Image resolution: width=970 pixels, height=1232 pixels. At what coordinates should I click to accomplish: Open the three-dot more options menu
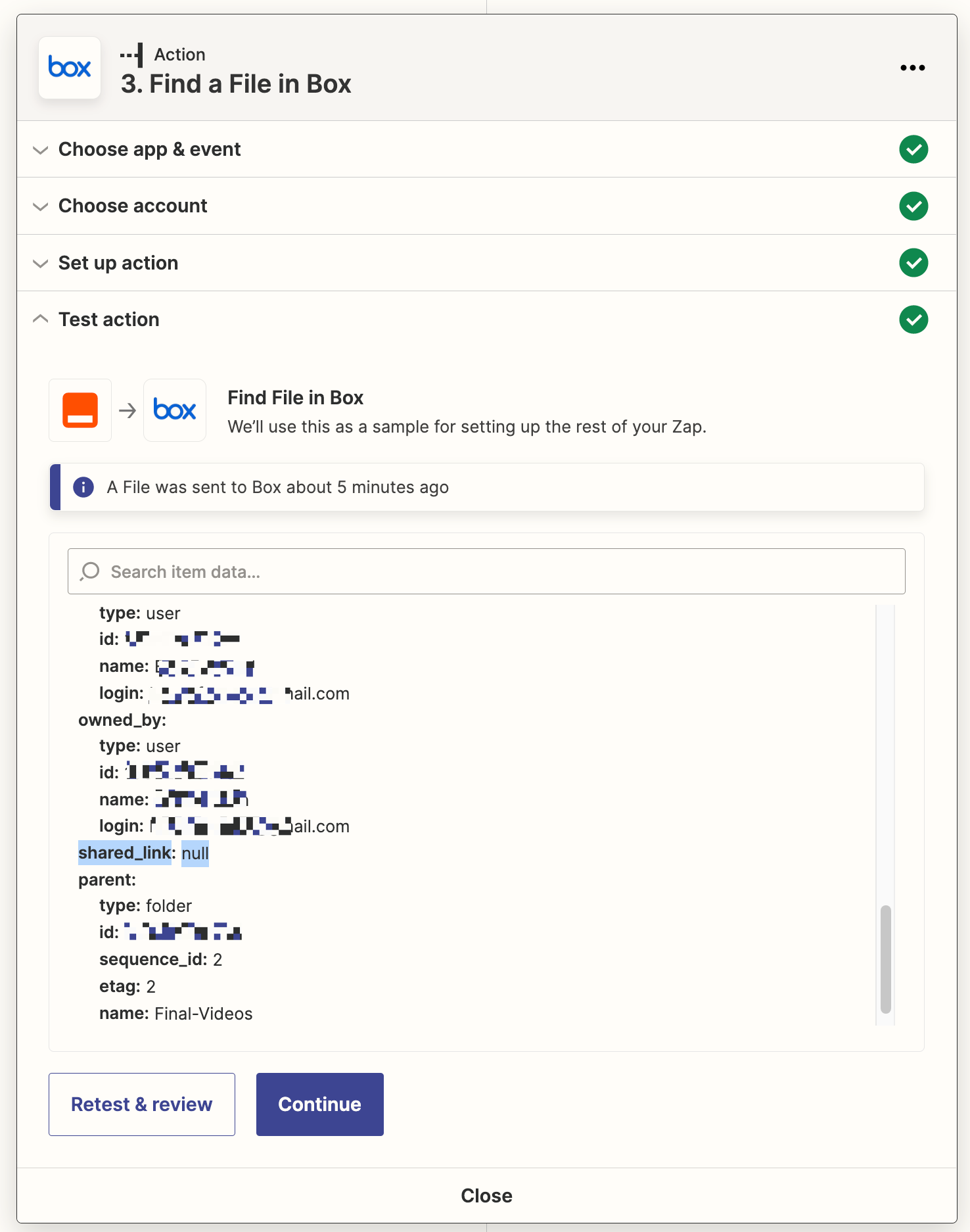click(x=912, y=68)
